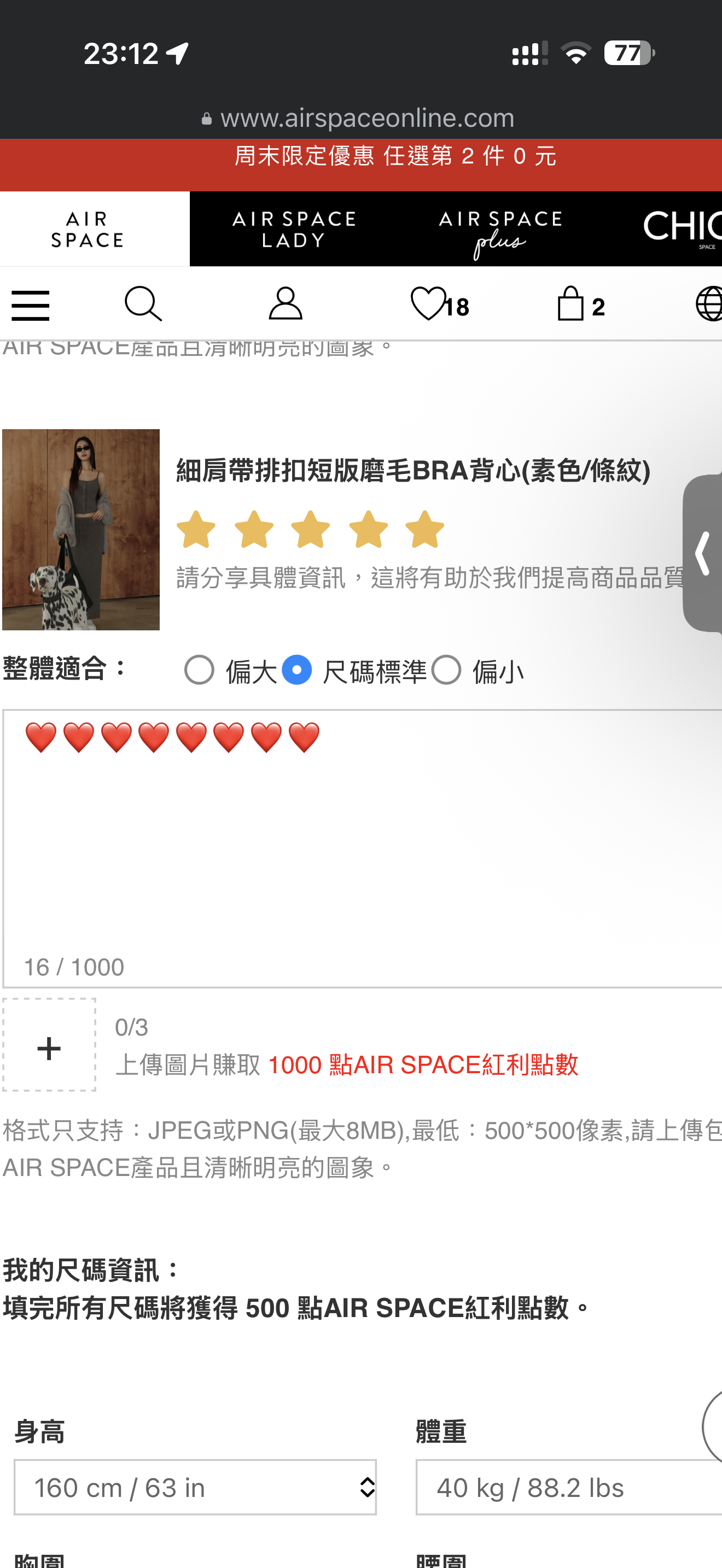Image resolution: width=722 pixels, height=1568 pixels.
Task: Tap the globe language icon
Action: coord(709,304)
